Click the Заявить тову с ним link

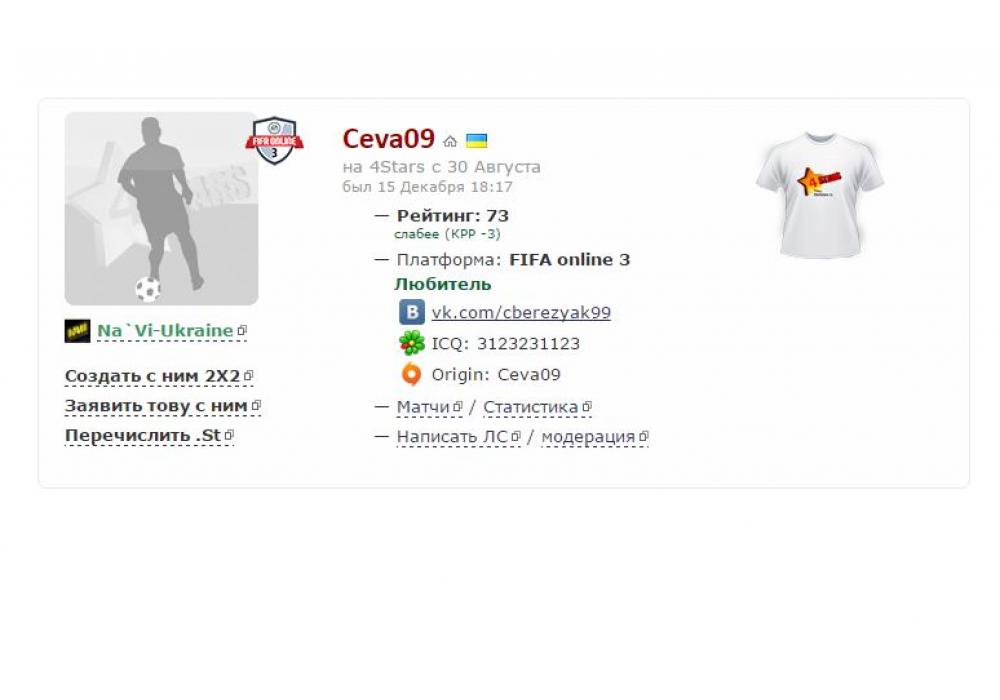tap(156, 406)
